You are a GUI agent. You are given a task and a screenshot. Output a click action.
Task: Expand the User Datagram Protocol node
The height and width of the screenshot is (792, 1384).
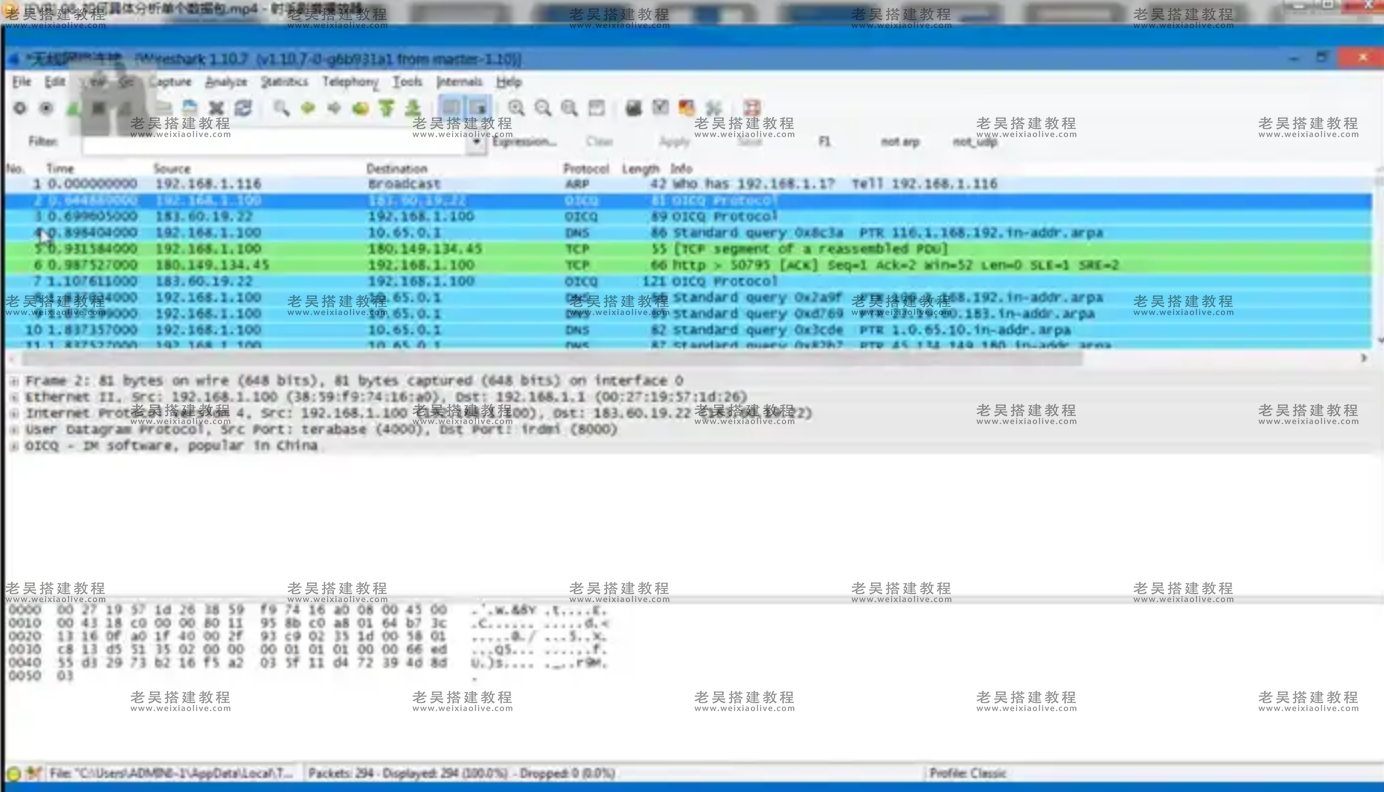[x=14, y=430]
